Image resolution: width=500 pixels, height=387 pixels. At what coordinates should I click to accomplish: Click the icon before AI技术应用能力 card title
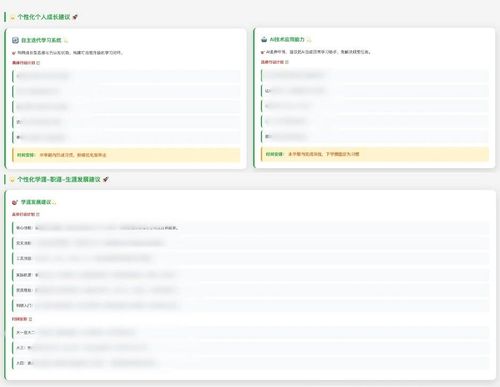264,39
